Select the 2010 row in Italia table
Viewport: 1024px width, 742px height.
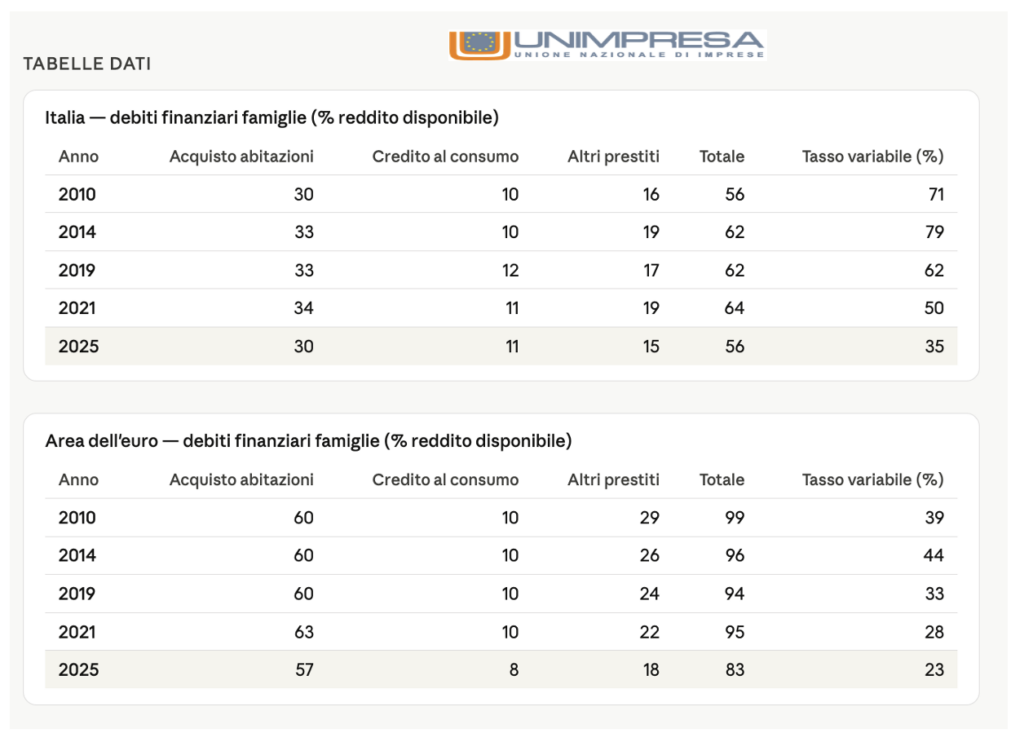(x=501, y=194)
